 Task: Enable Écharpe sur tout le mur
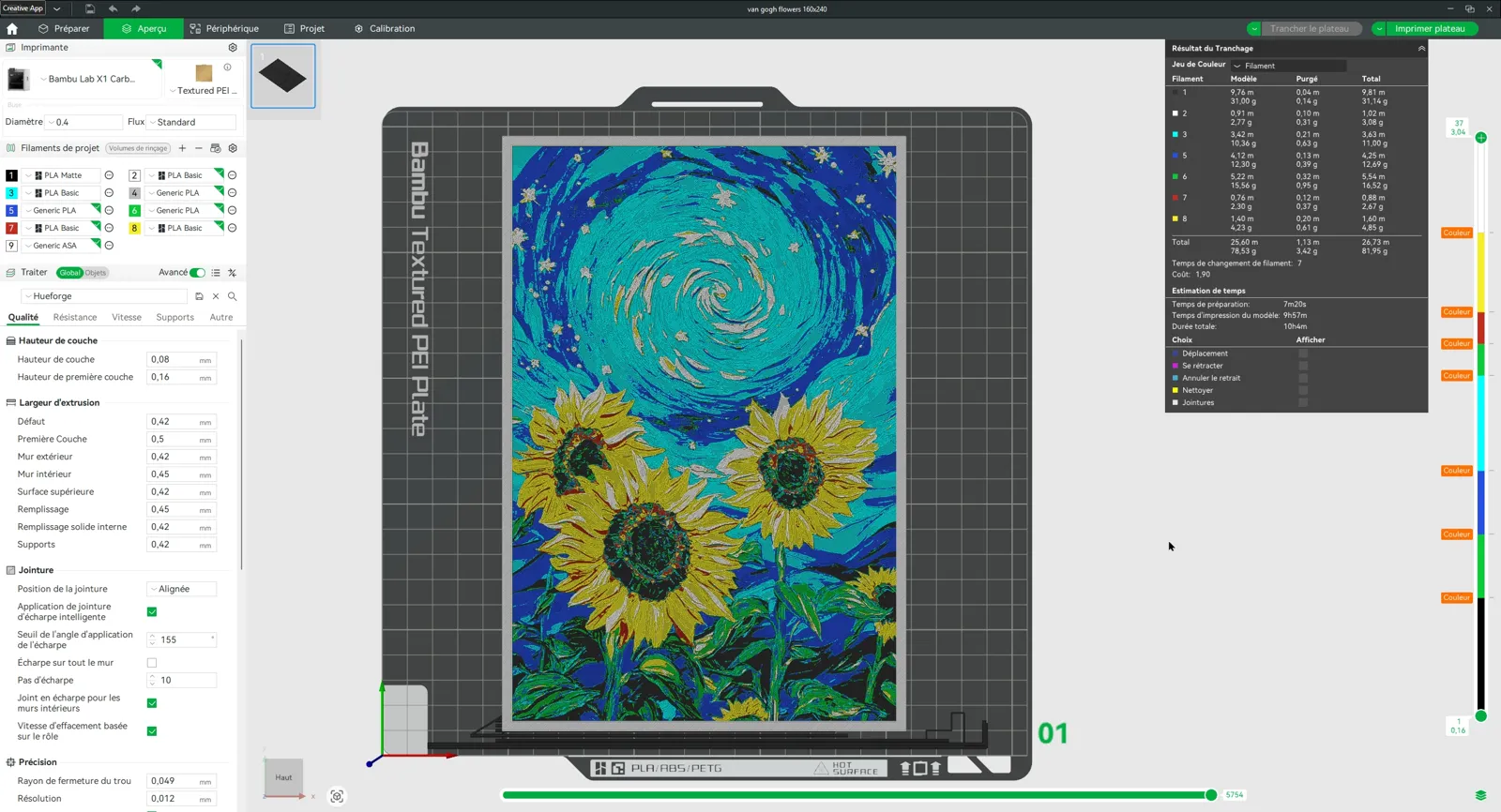point(152,663)
